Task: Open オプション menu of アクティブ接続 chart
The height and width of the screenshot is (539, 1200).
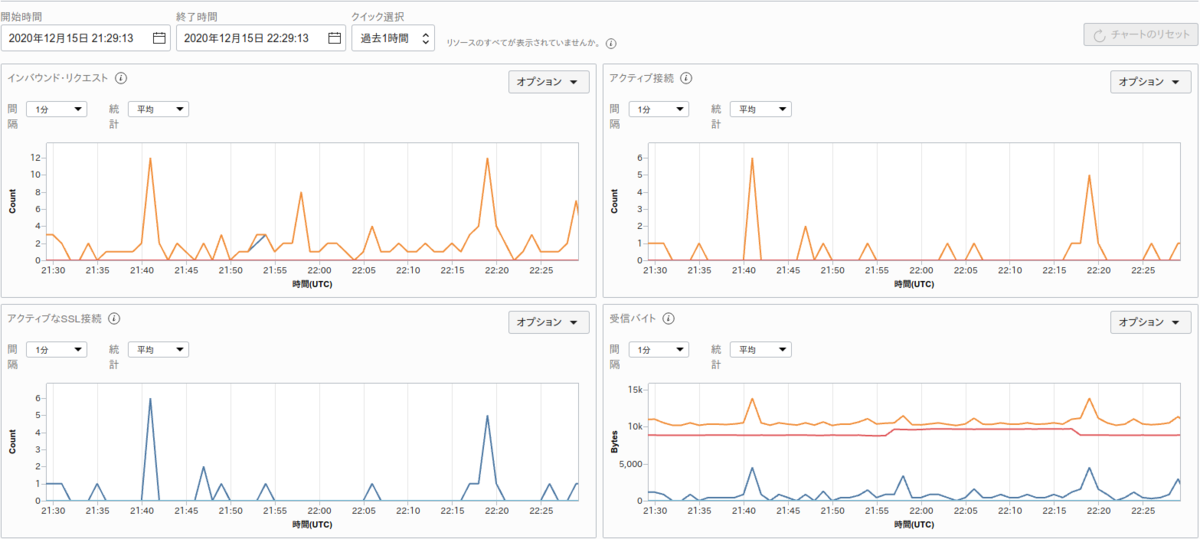Action: point(1151,82)
